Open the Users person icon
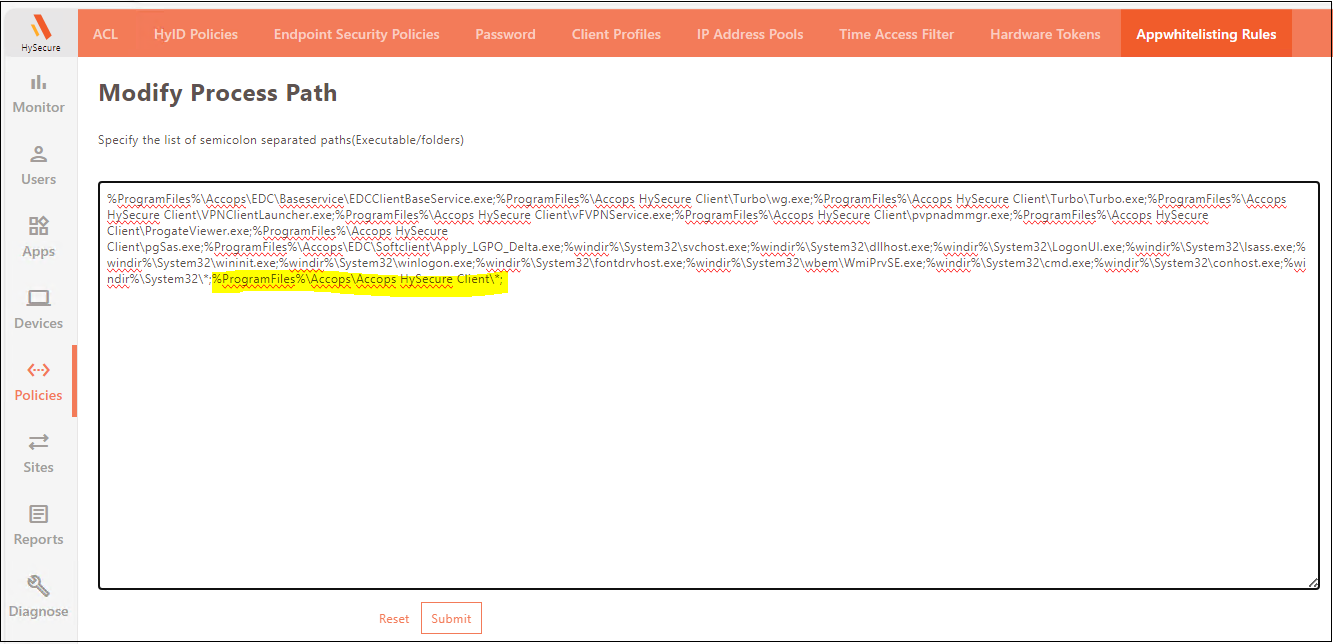The height and width of the screenshot is (644, 1333). [39, 154]
